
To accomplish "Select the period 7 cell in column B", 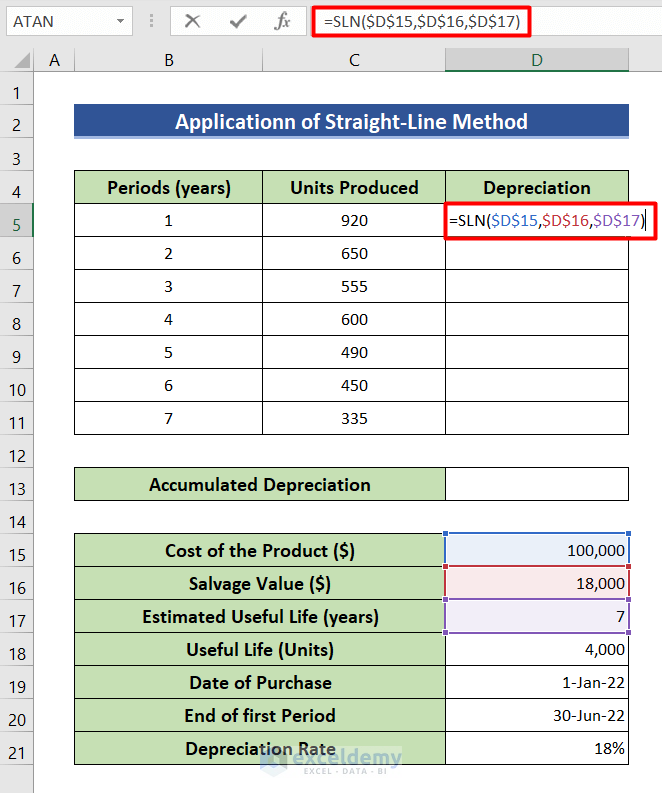I will point(168,418).
